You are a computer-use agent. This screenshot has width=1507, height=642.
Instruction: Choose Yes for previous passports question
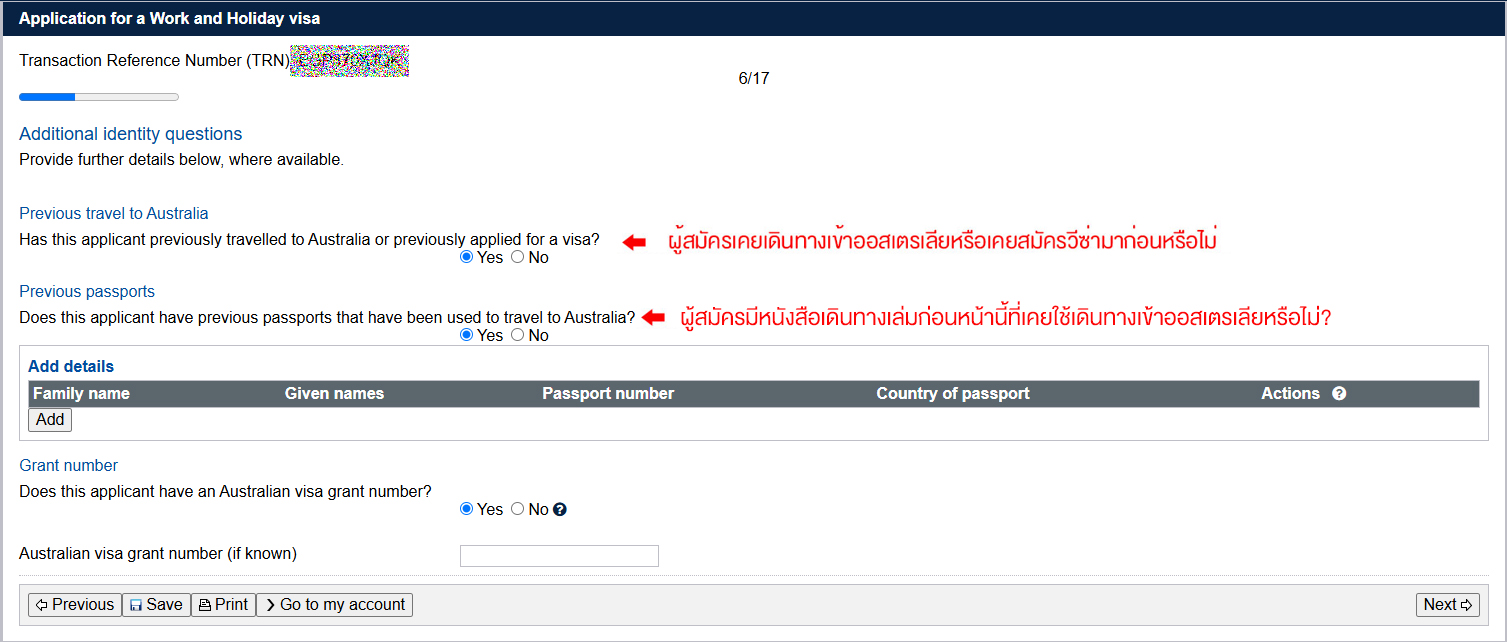[x=466, y=335]
